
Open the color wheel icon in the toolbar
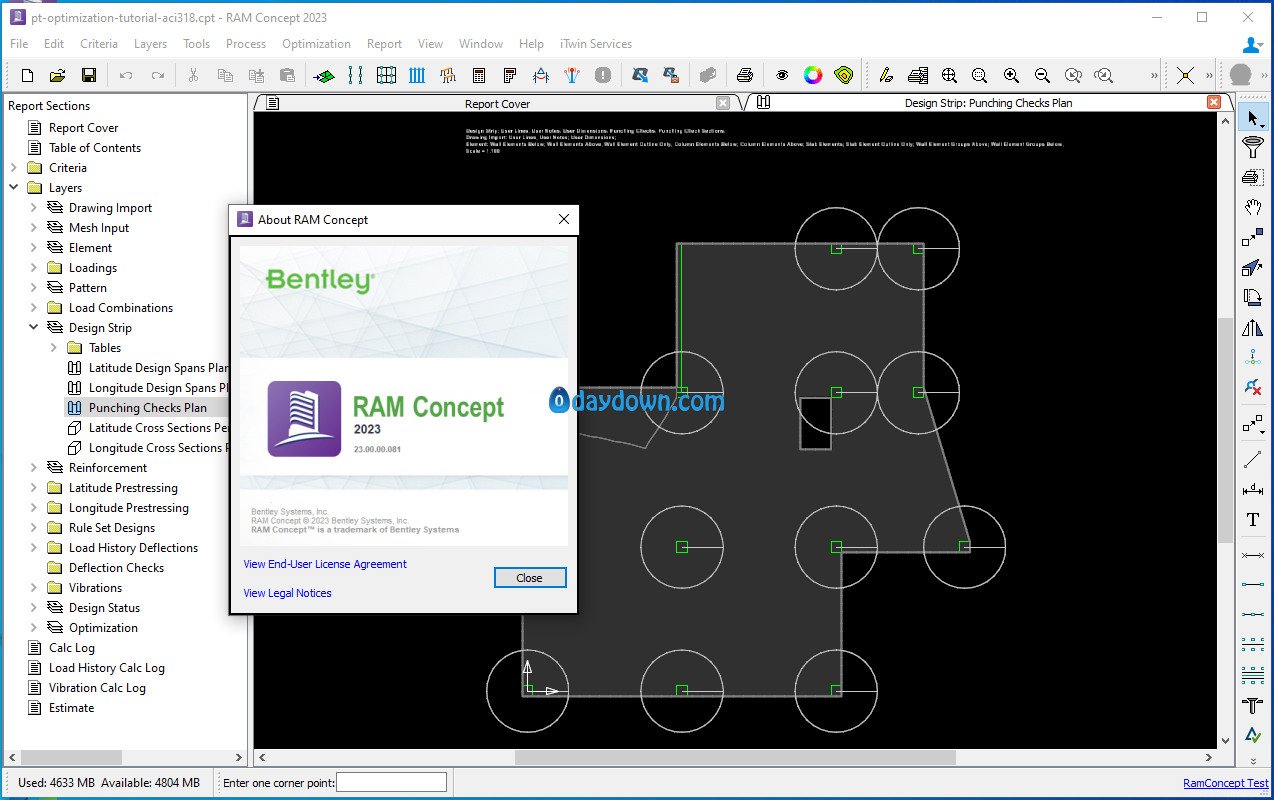tap(813, 75)
